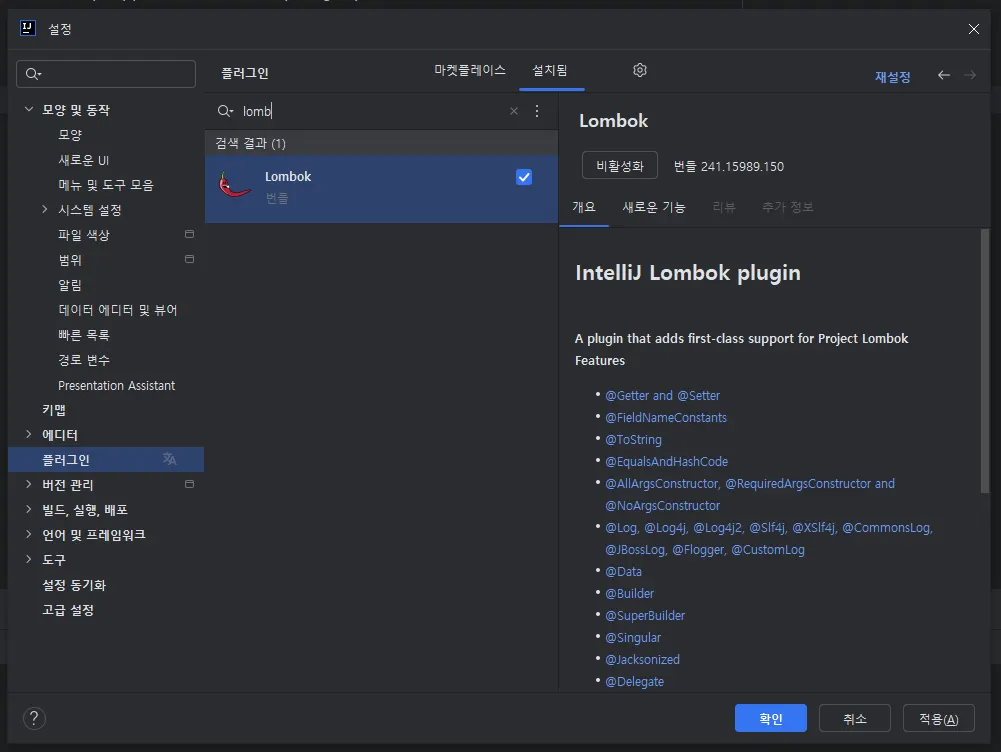Click project-level icon beside 범위

pyautogui.click(x=190, y=259)
